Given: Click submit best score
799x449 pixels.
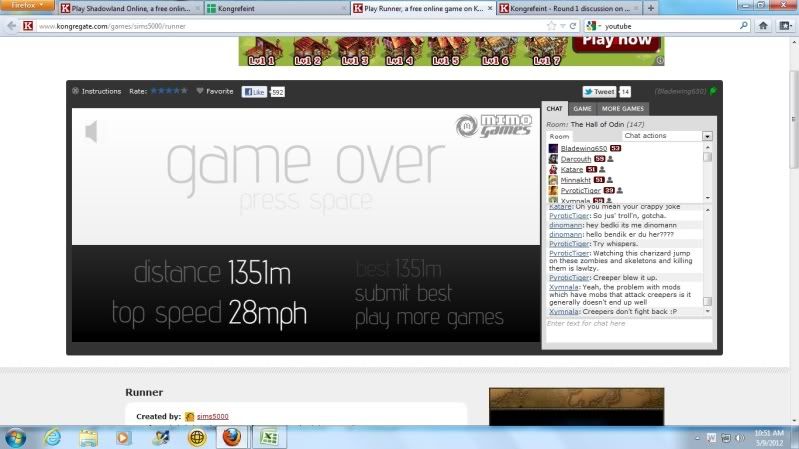Looking at the screenshot, I should tap(403, 294).
